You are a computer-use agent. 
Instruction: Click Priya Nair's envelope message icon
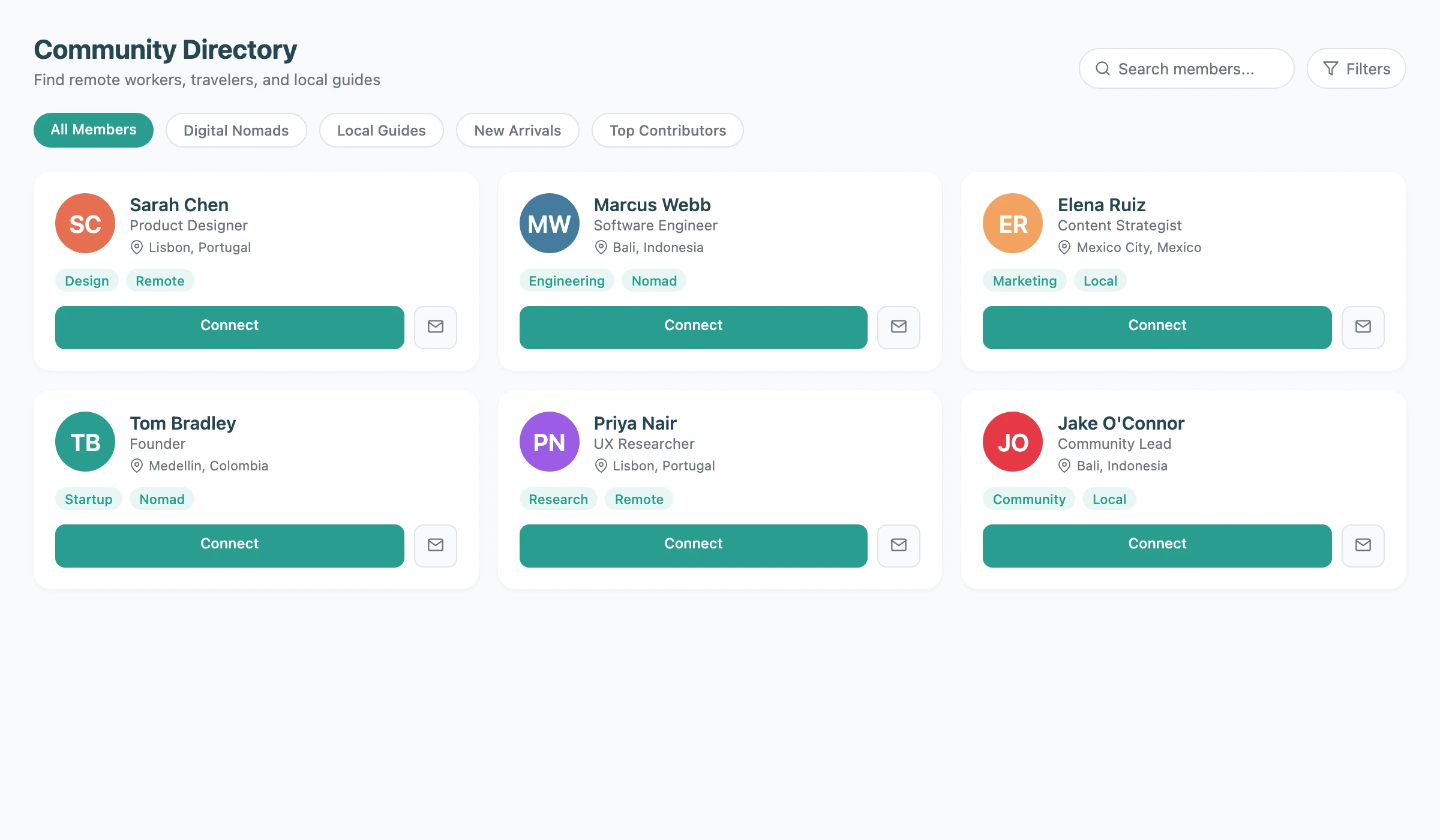(898, 545)
